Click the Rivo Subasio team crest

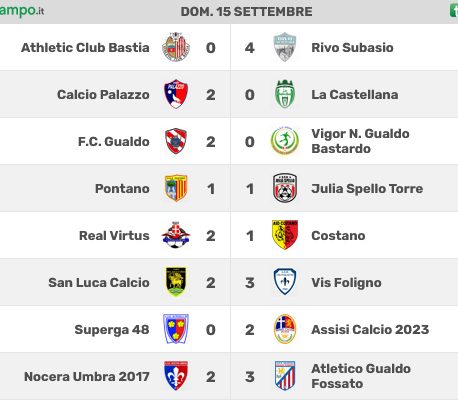[285, 47]
